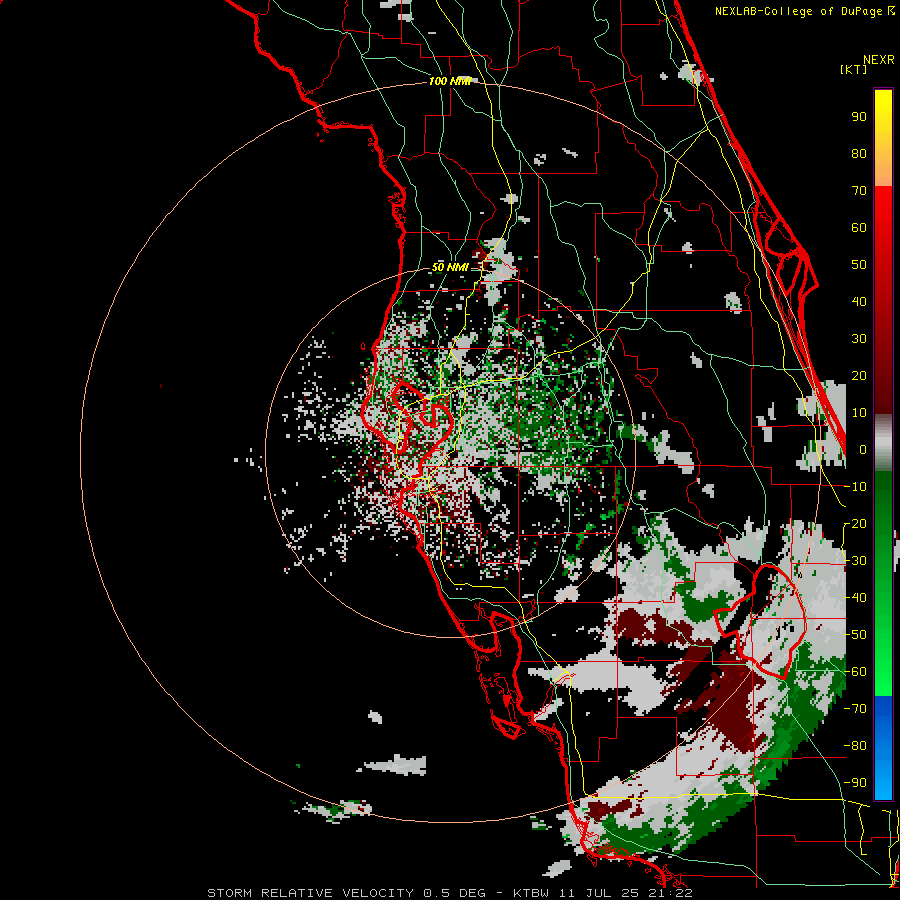Click the -10 knots scale label
The height and width of the screenshot is (900, 900).
(856, 487)
